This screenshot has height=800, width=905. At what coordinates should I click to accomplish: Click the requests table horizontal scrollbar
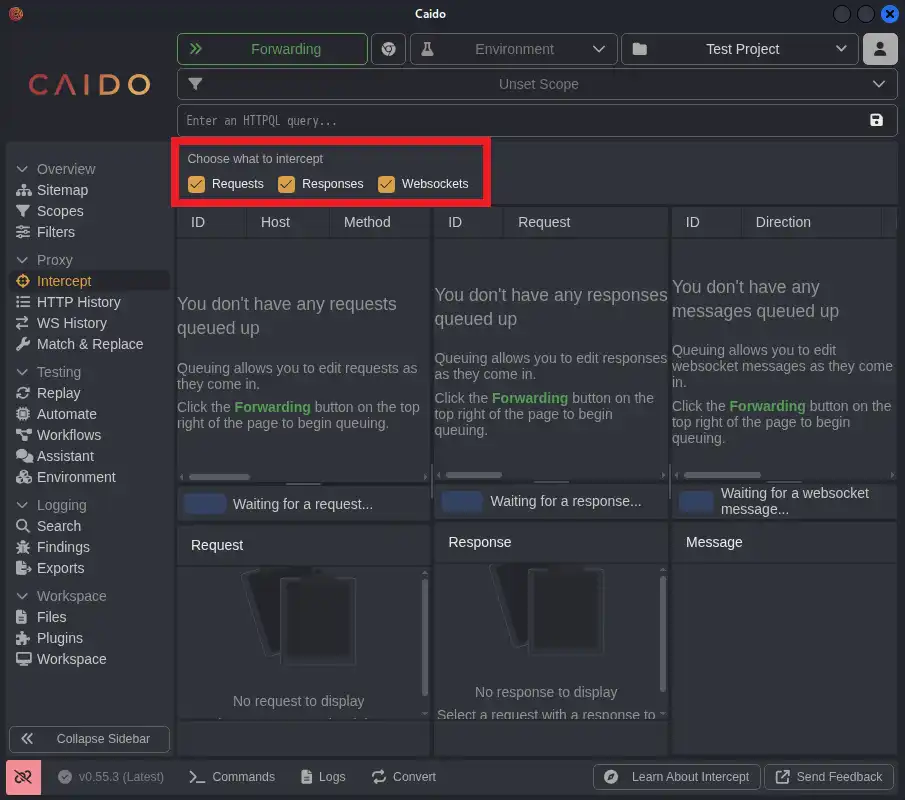[x=219, y=476]
